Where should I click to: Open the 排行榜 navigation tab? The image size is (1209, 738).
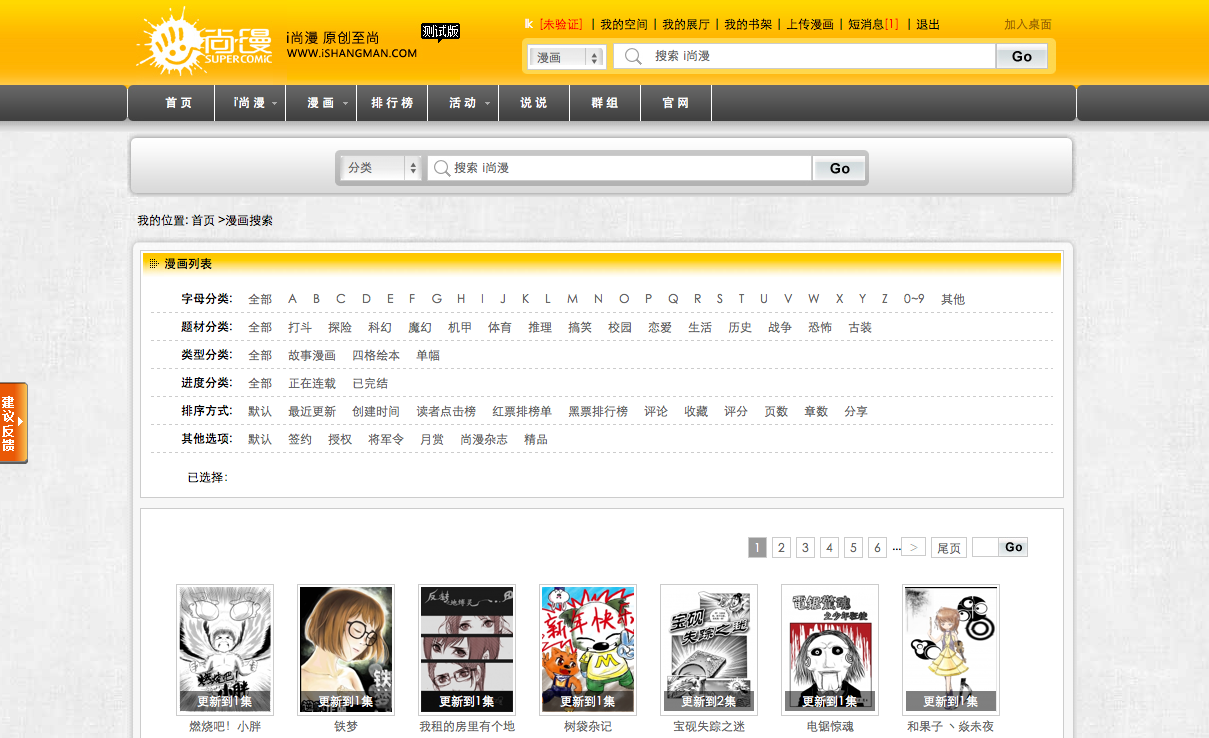392,103
